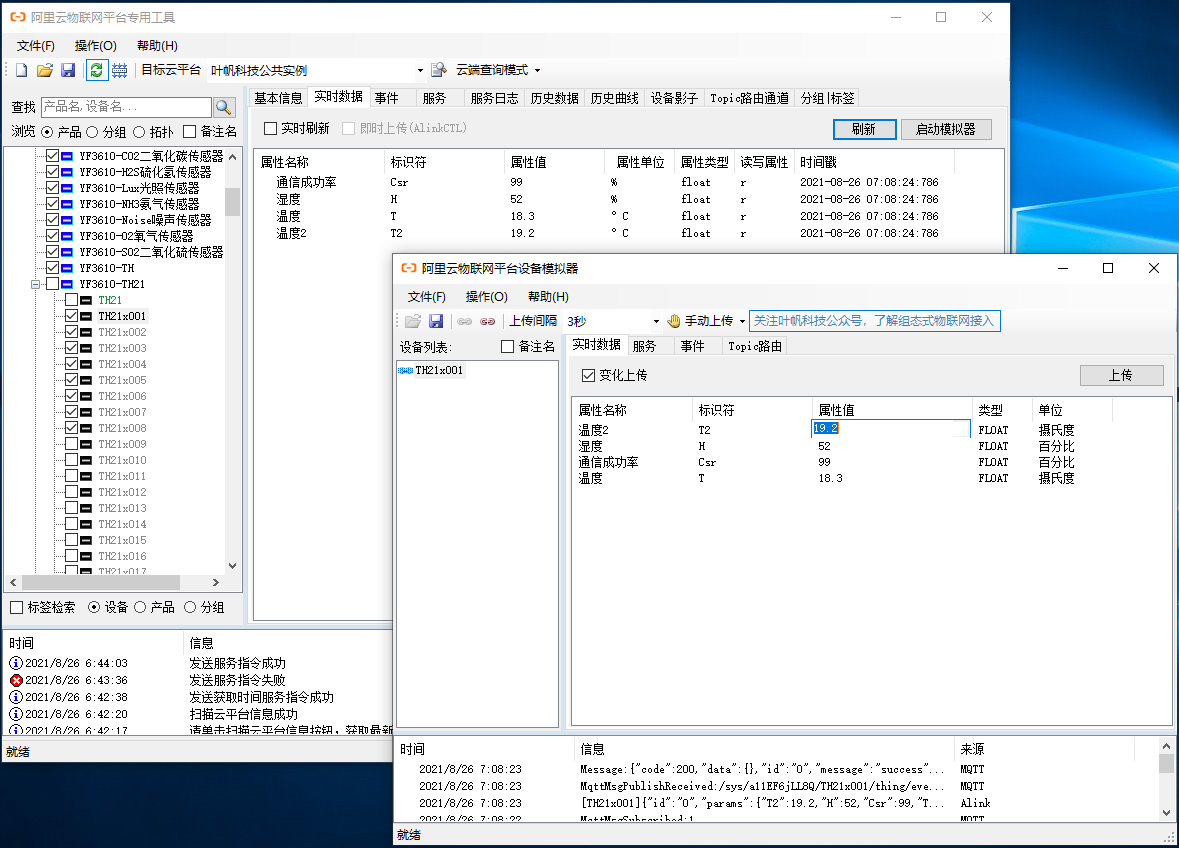This screenshot has height=848, width=1179.
Task: Click the Open folder icon in main toolbar
Action: pyautogui.click(x=45, y=70)
